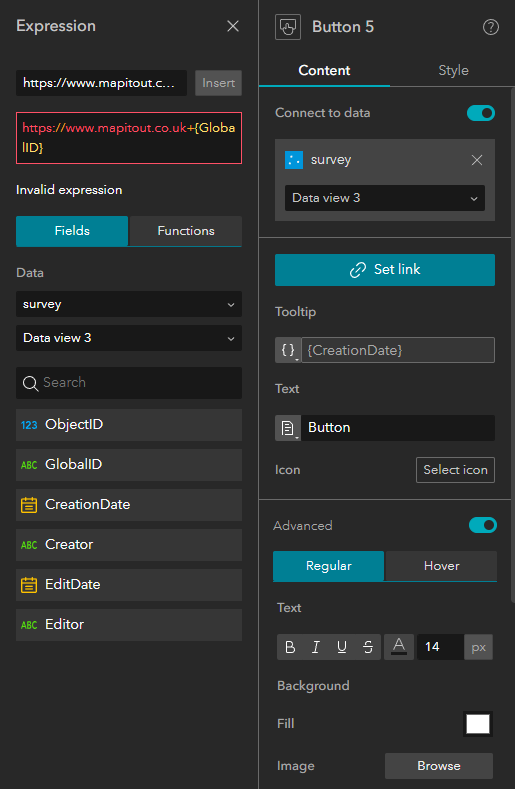The height and width of the screenshot is (789, 515).
Task: Click the Set link button
Action: point(385,270)
